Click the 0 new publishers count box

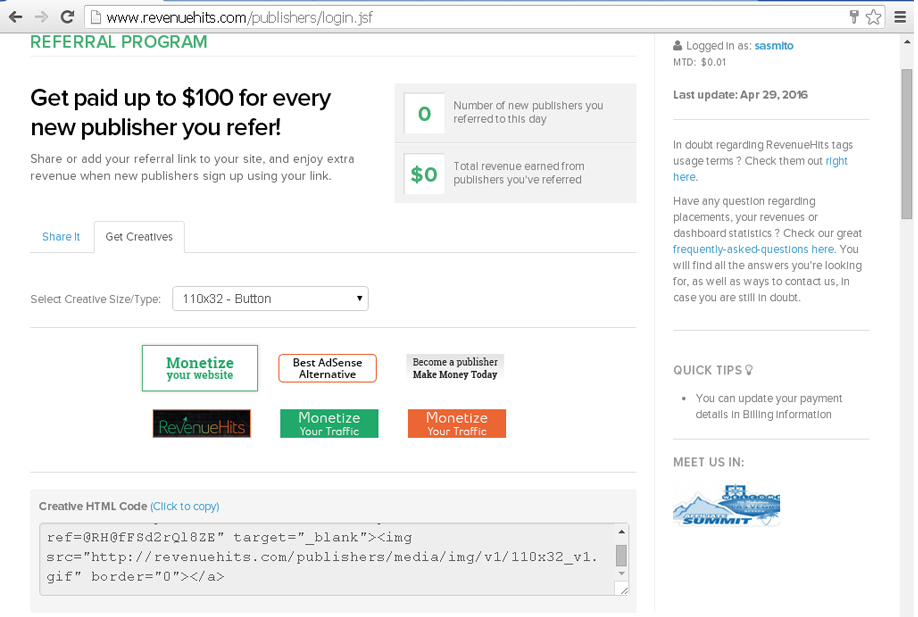(424, 113)
